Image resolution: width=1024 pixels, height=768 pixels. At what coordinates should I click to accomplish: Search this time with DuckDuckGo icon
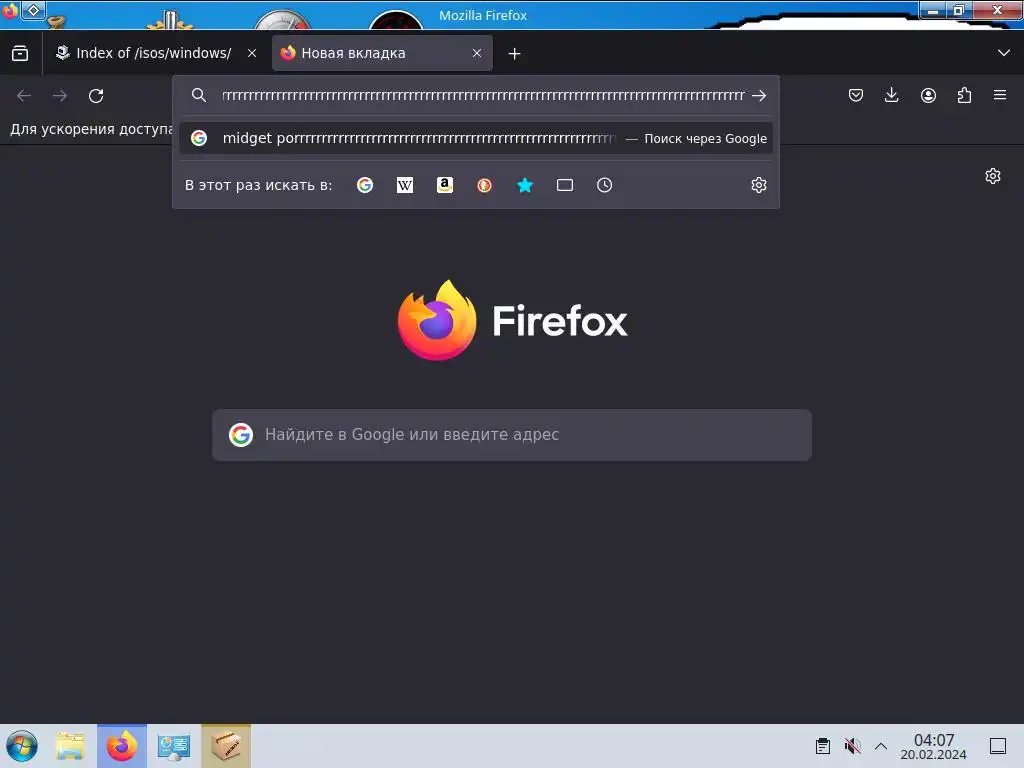tap(485, 185)
